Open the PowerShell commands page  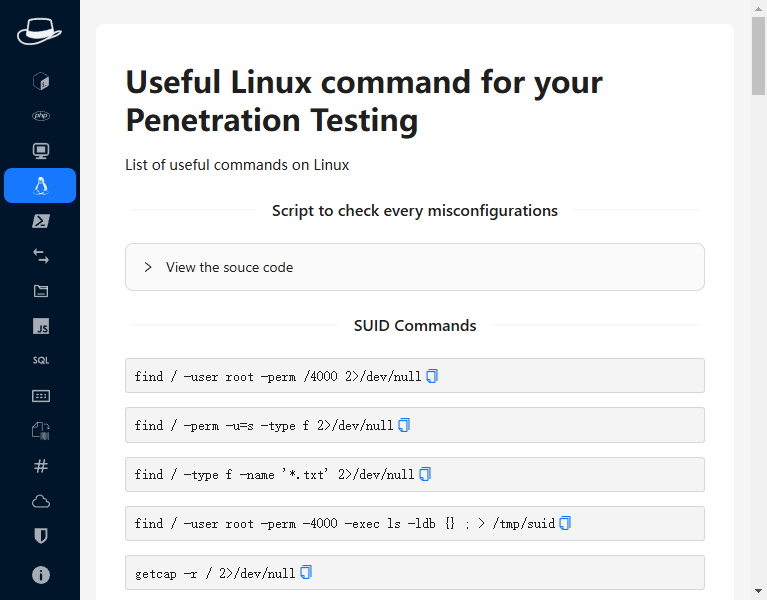pyautogui.click(x=40, y=221)
